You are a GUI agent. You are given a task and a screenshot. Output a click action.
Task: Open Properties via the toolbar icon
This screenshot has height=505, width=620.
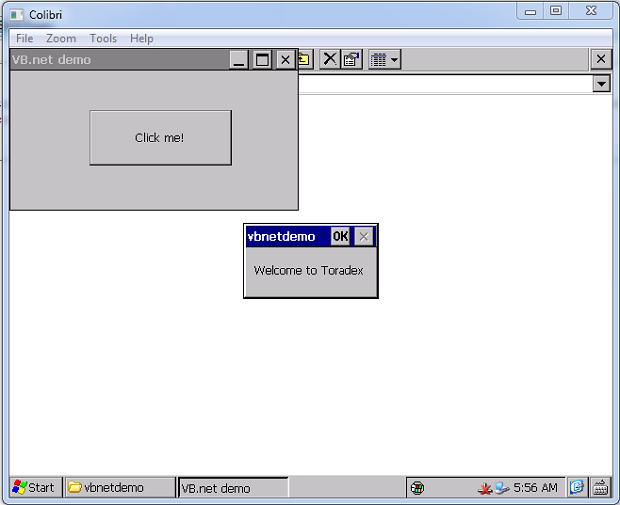coord(352,60)
